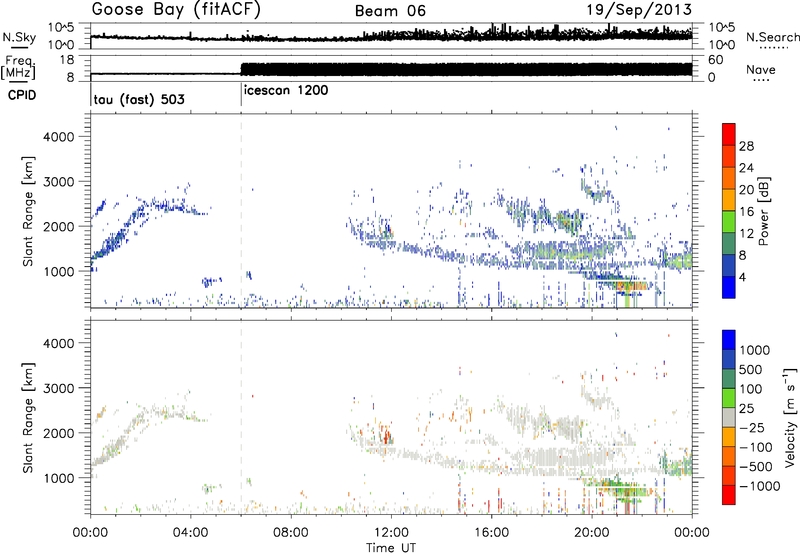Click the 4000 tick on power panel axis

[x=58, y=137]
